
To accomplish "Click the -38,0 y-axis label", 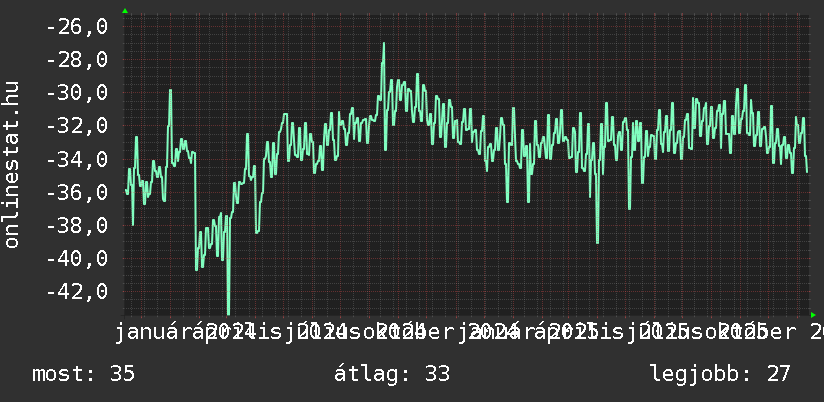I will 77,225.
